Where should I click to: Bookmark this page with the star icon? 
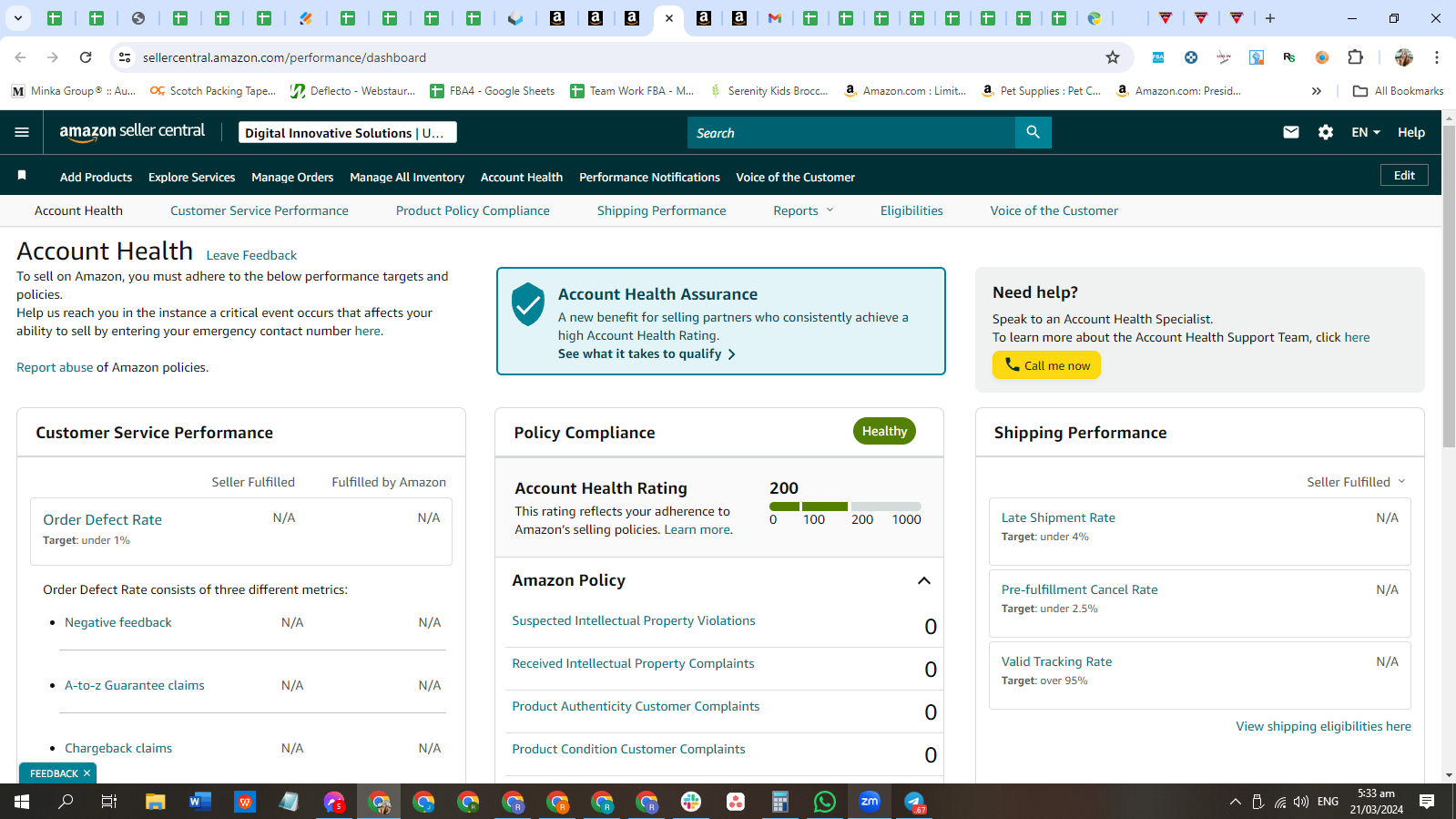(x=1113, y=57)
